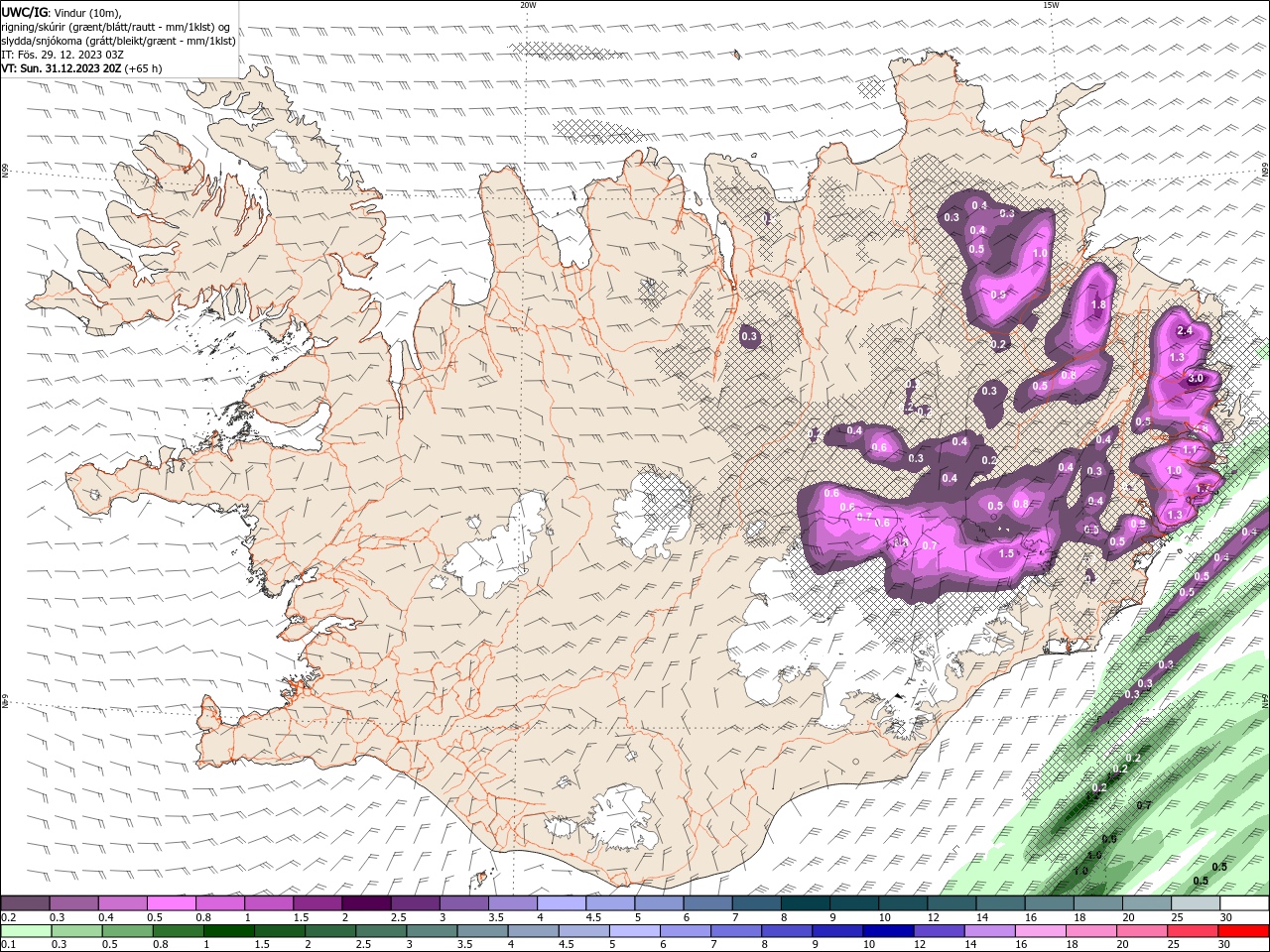This screenshot has width=1270, height=952.
Task: Click the palest green 0.1 swatch in lower legend
Action: [25, 931]
